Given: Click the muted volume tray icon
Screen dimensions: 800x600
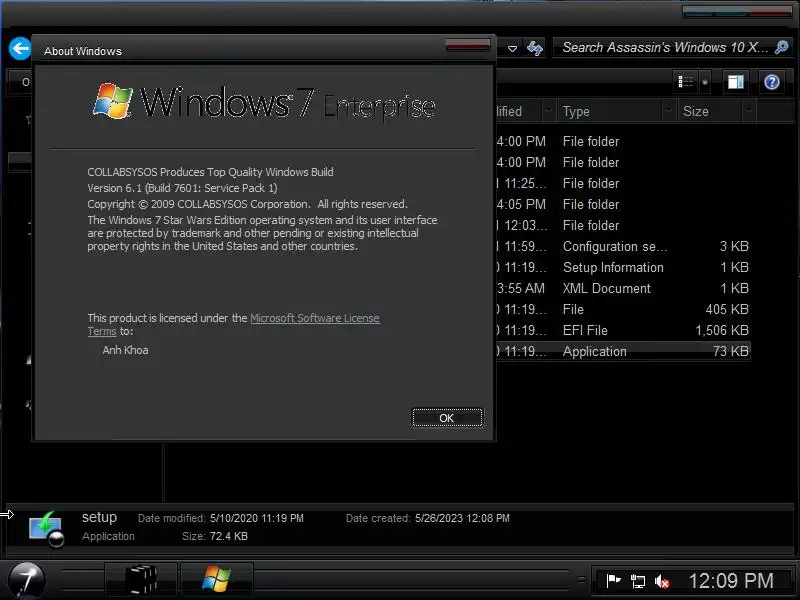Looking at the screenshot, I should tap(662, 581).
